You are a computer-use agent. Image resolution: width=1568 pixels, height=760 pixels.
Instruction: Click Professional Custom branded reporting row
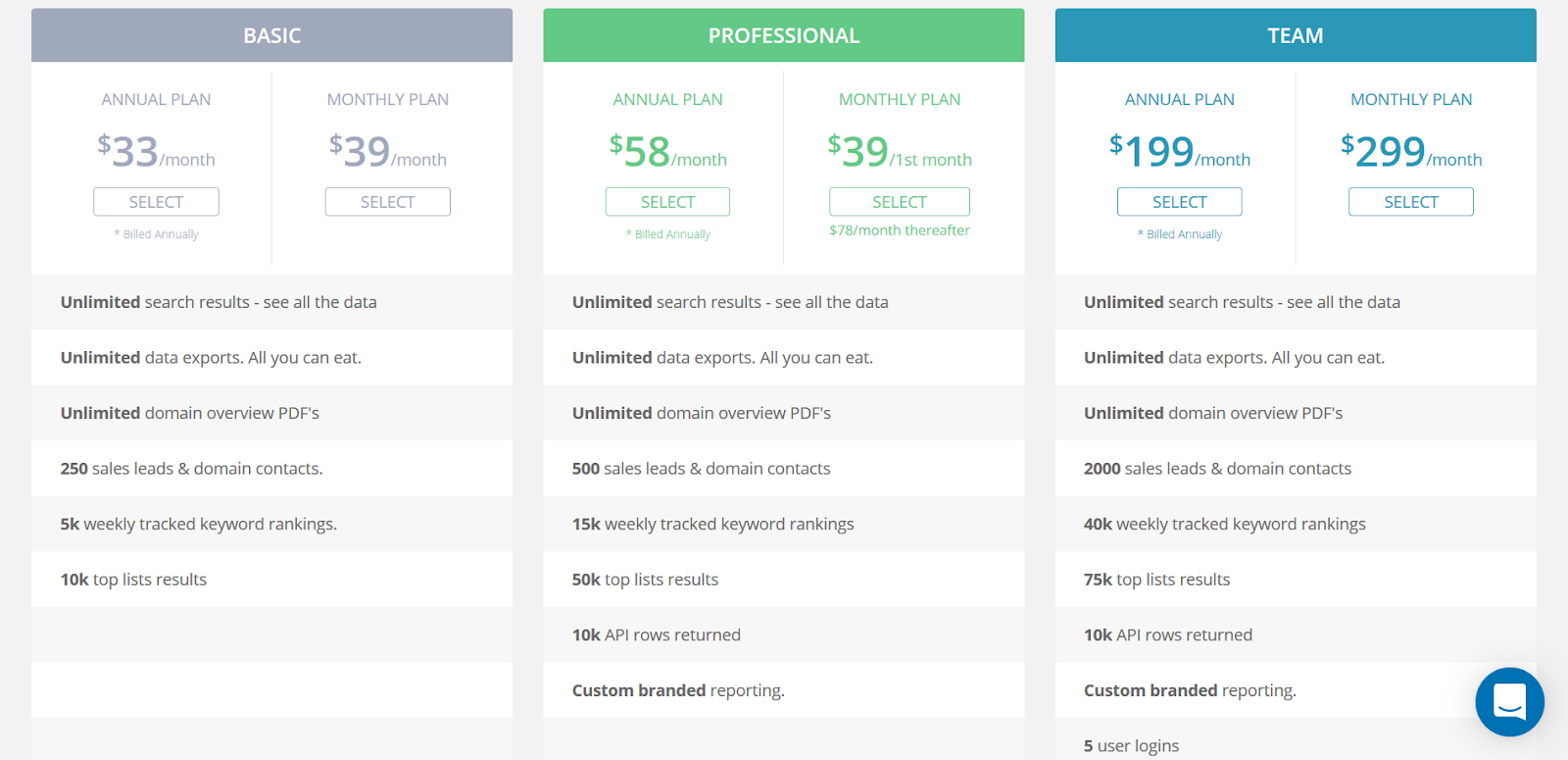[x=784, y=690]
